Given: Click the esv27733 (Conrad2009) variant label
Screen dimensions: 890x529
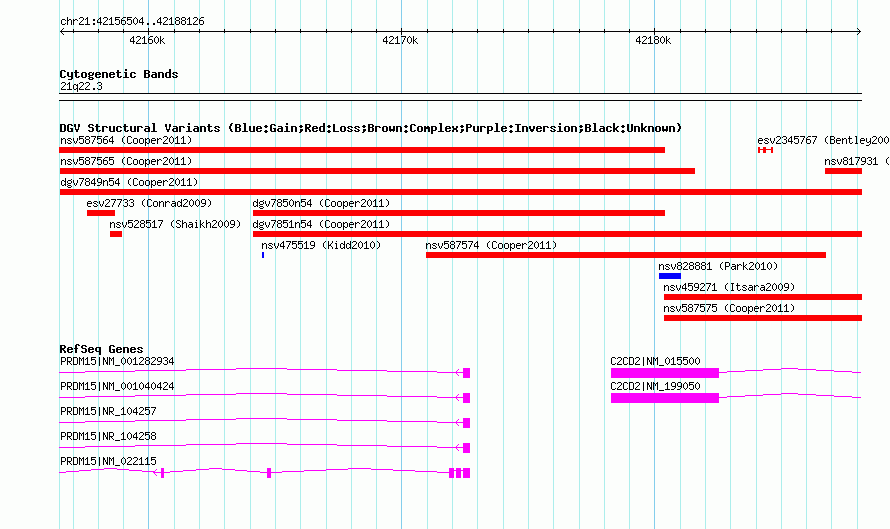Looking at the screenshot, I should tap(149, 203).
